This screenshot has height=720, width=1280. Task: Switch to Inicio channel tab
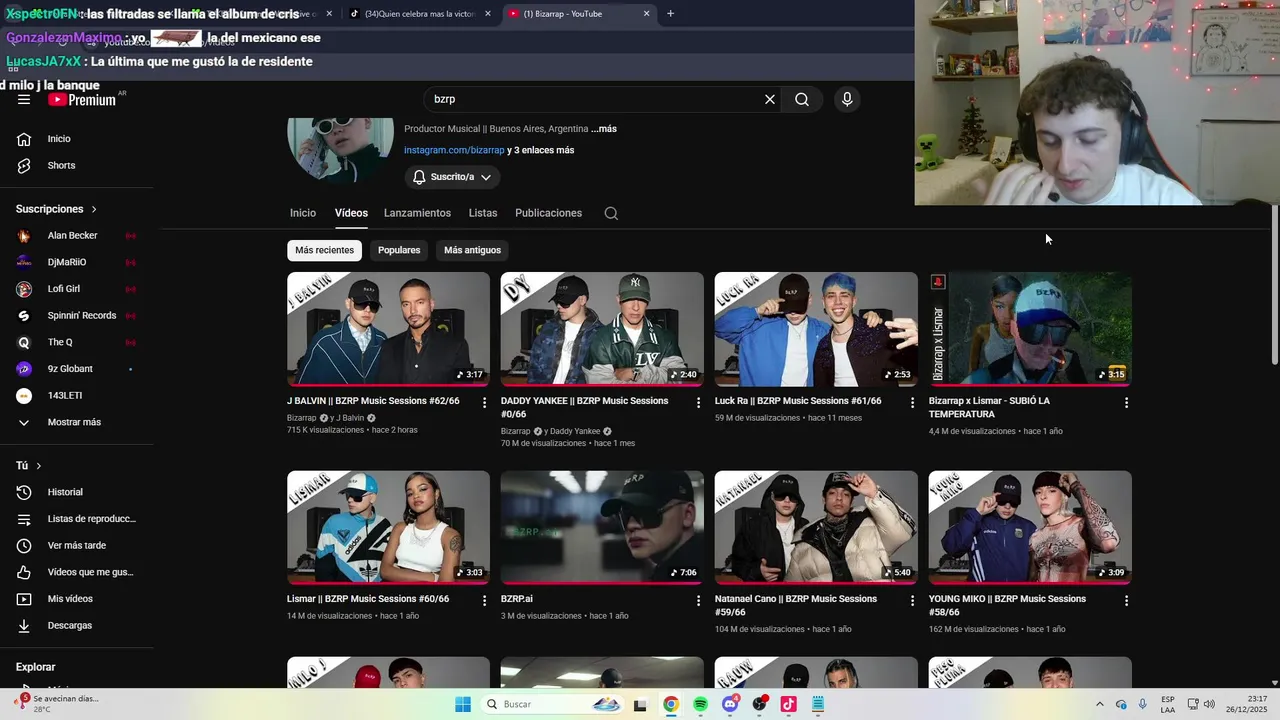coord(303,213)
